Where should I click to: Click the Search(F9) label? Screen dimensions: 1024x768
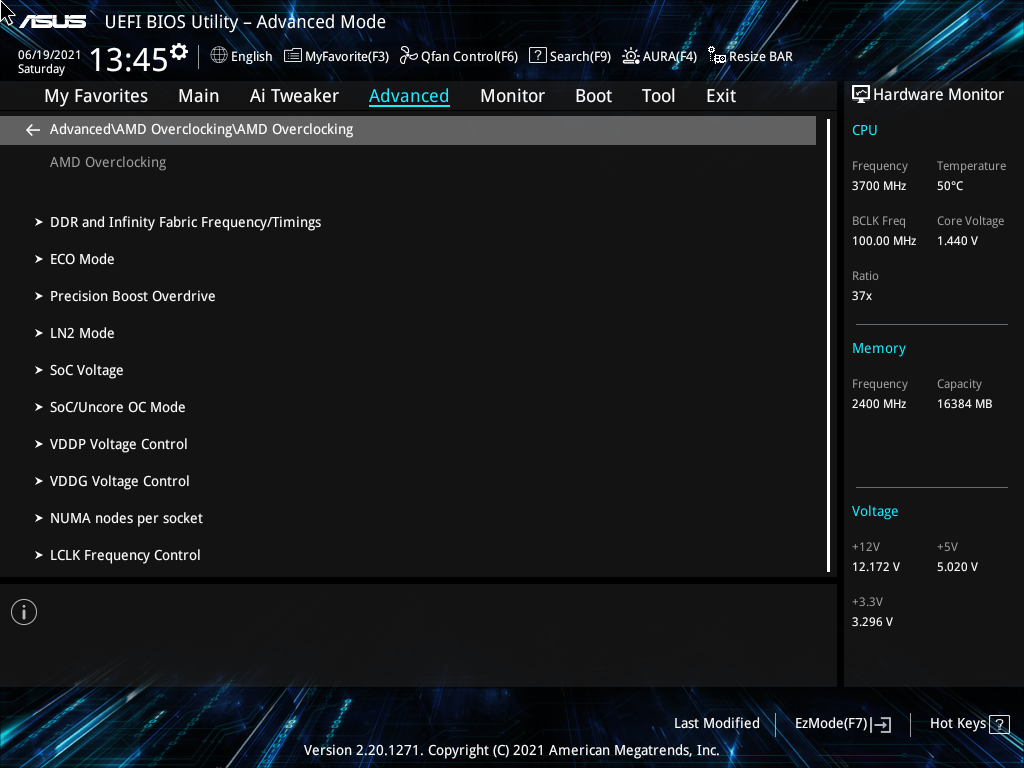tap(580, 57)
